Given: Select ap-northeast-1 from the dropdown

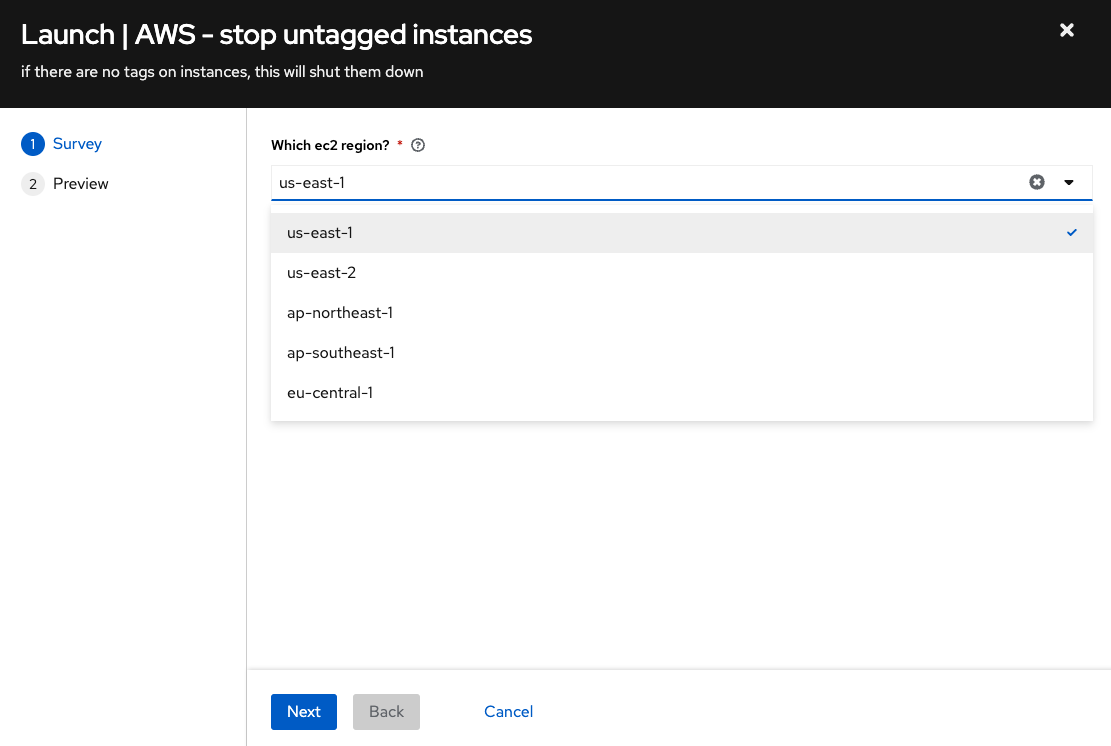Looking at the screenshot, I should 340,312.
